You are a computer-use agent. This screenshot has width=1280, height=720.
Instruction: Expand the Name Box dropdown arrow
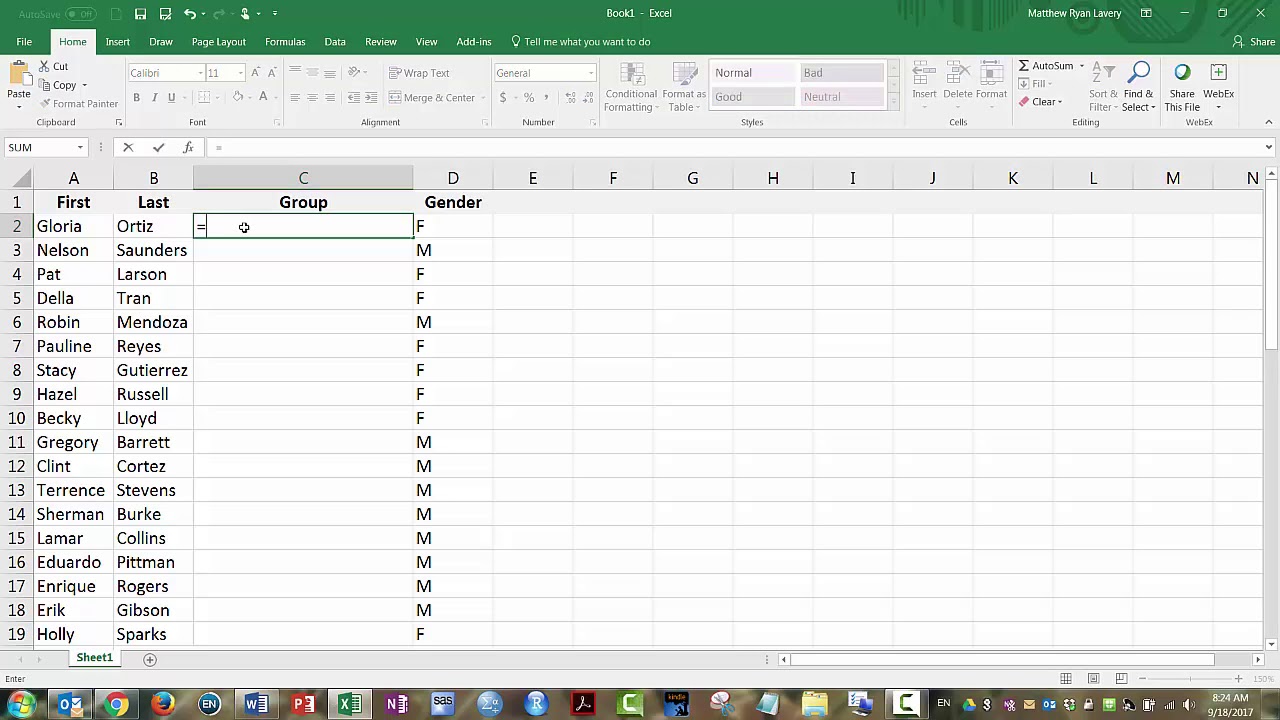(80, 148)
